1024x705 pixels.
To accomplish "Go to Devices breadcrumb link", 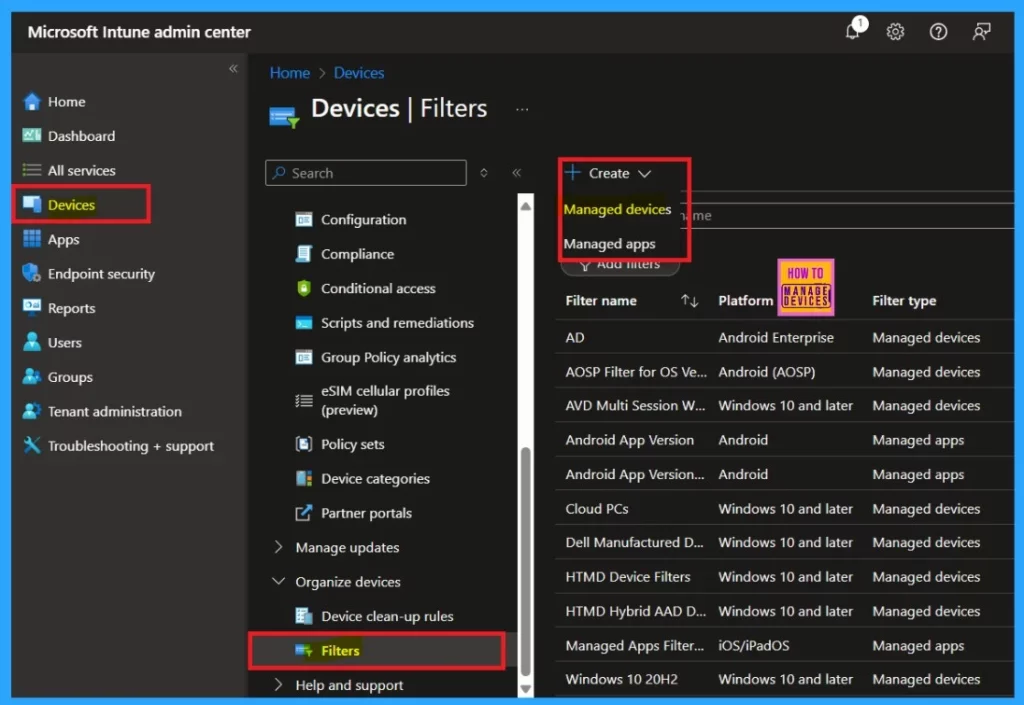I will tap(359, 73).
